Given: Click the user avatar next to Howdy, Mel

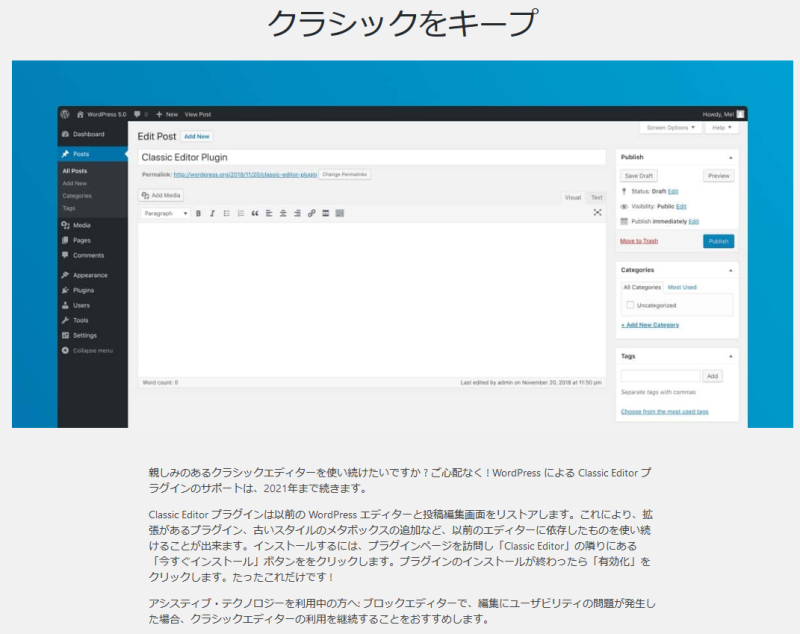Looking at the screenshot, I should click(x=740, y=114).
